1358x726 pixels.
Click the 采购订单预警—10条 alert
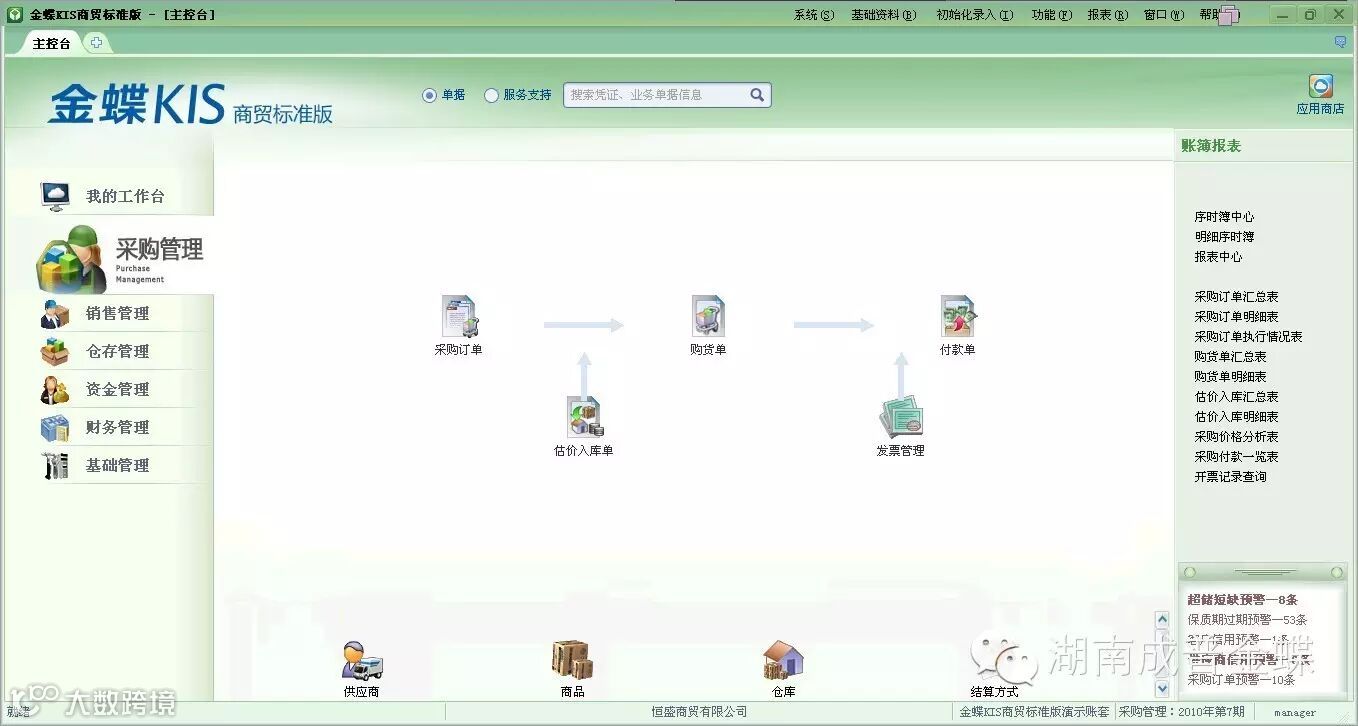[1241, 680]
